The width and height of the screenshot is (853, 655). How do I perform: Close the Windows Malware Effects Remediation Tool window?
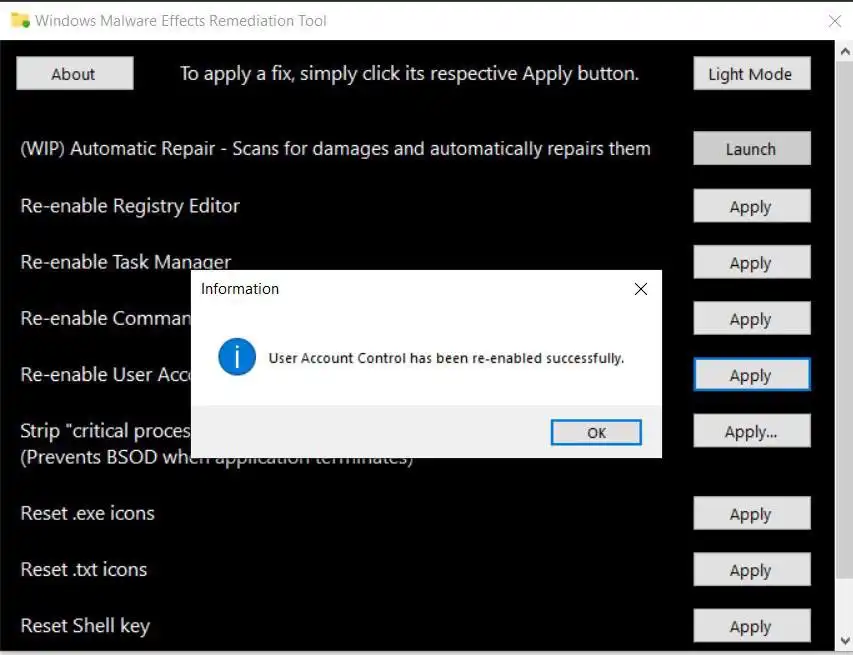pos(835,21)
